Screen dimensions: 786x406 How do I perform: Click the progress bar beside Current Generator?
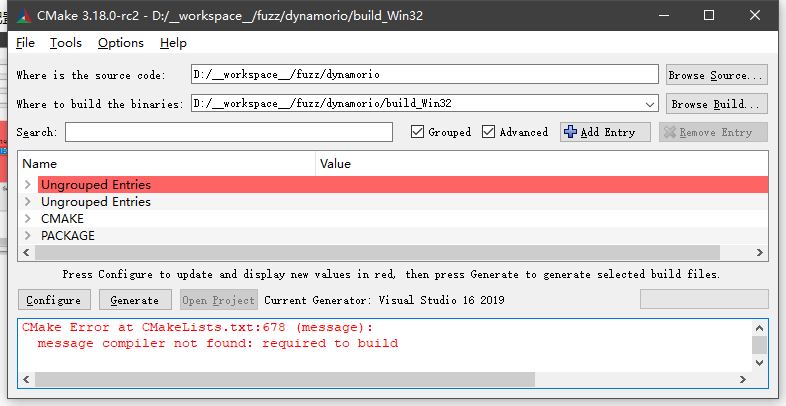tap(704, 299)
